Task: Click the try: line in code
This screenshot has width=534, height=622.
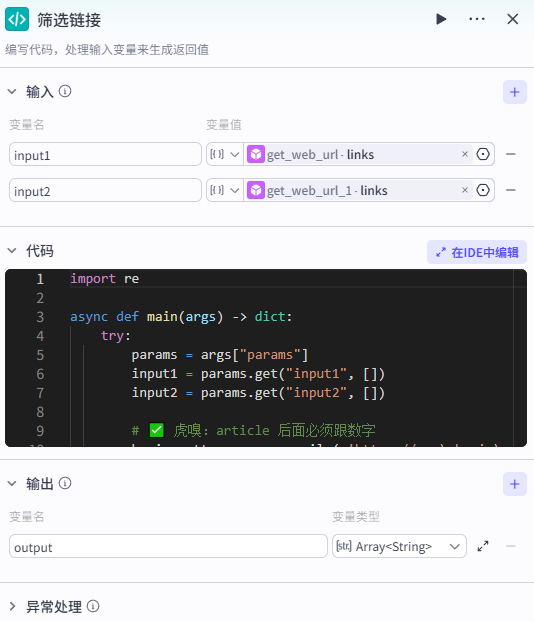Action: pos(115,336)
